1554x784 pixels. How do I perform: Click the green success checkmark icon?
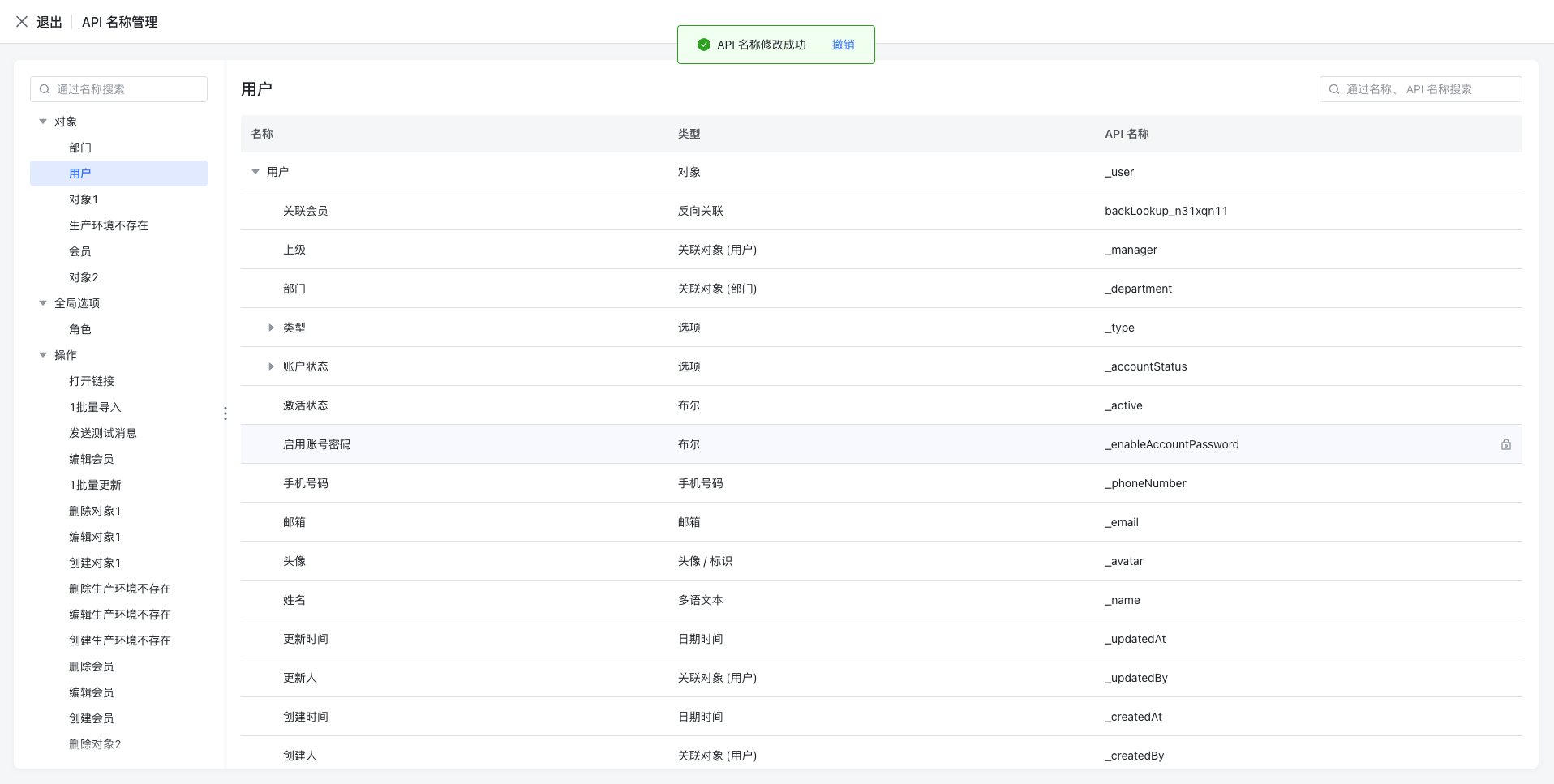point(703,45)
